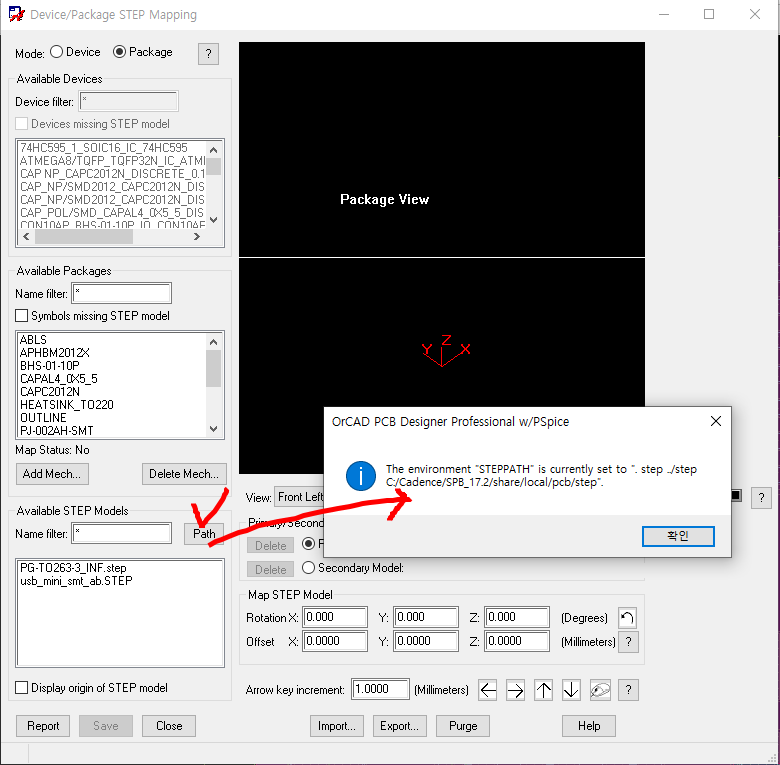Image resolution: width=780 pixels, height=765 pixels.
Task: Click the blue information icon in dialog
Action: tap(361, 476)
